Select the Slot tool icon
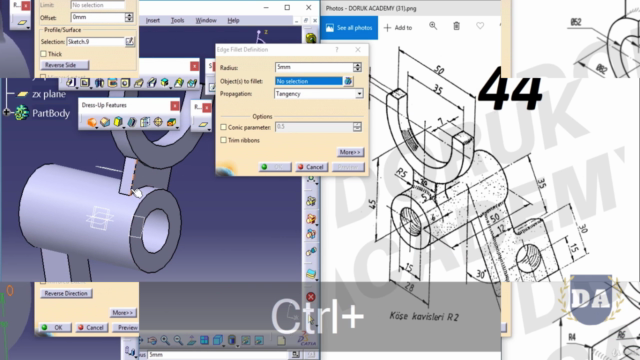 [x=152, y=83]
